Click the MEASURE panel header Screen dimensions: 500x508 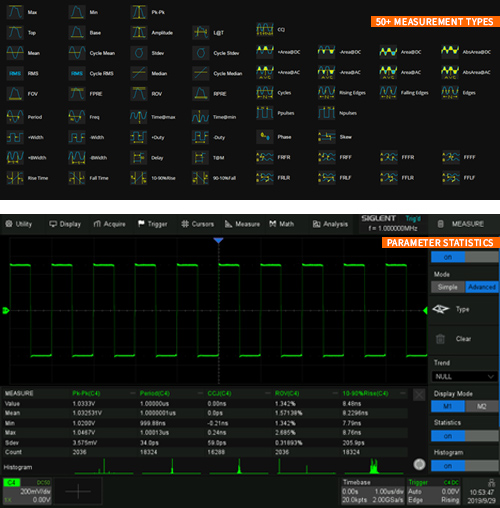463,224
